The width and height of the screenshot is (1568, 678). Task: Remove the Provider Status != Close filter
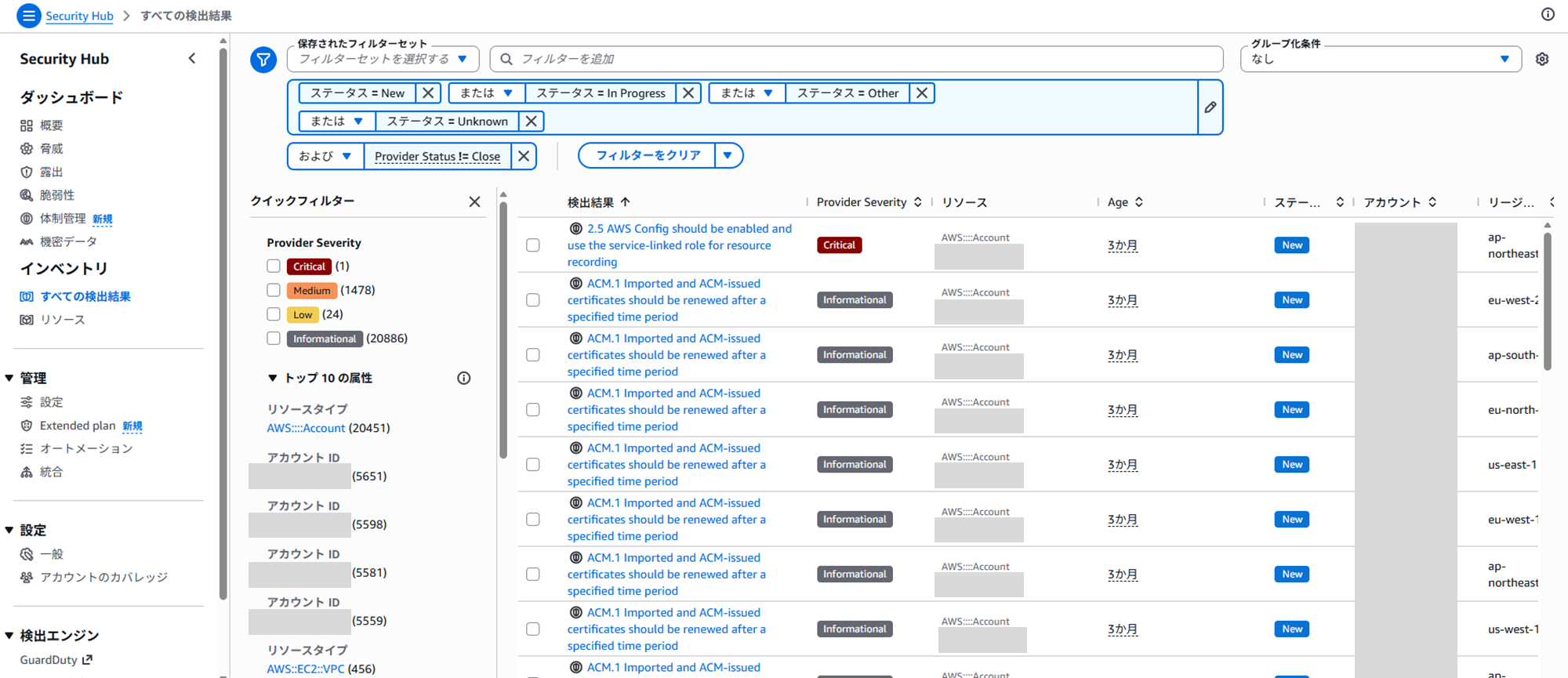coord(524,156)
